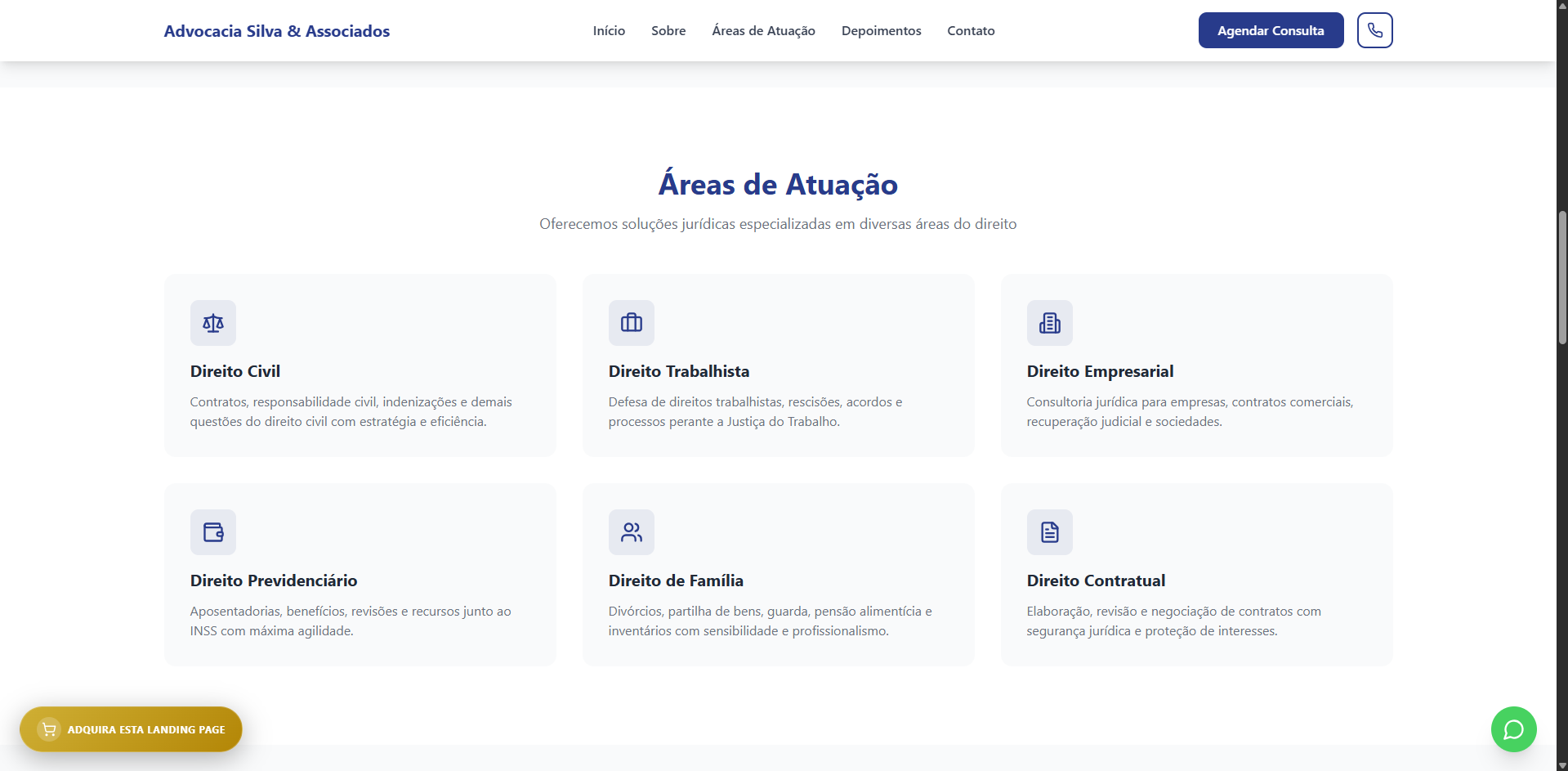Open Depoimentos navigation item
This screenshot has width=1568, height=771.
click(881, 30)
